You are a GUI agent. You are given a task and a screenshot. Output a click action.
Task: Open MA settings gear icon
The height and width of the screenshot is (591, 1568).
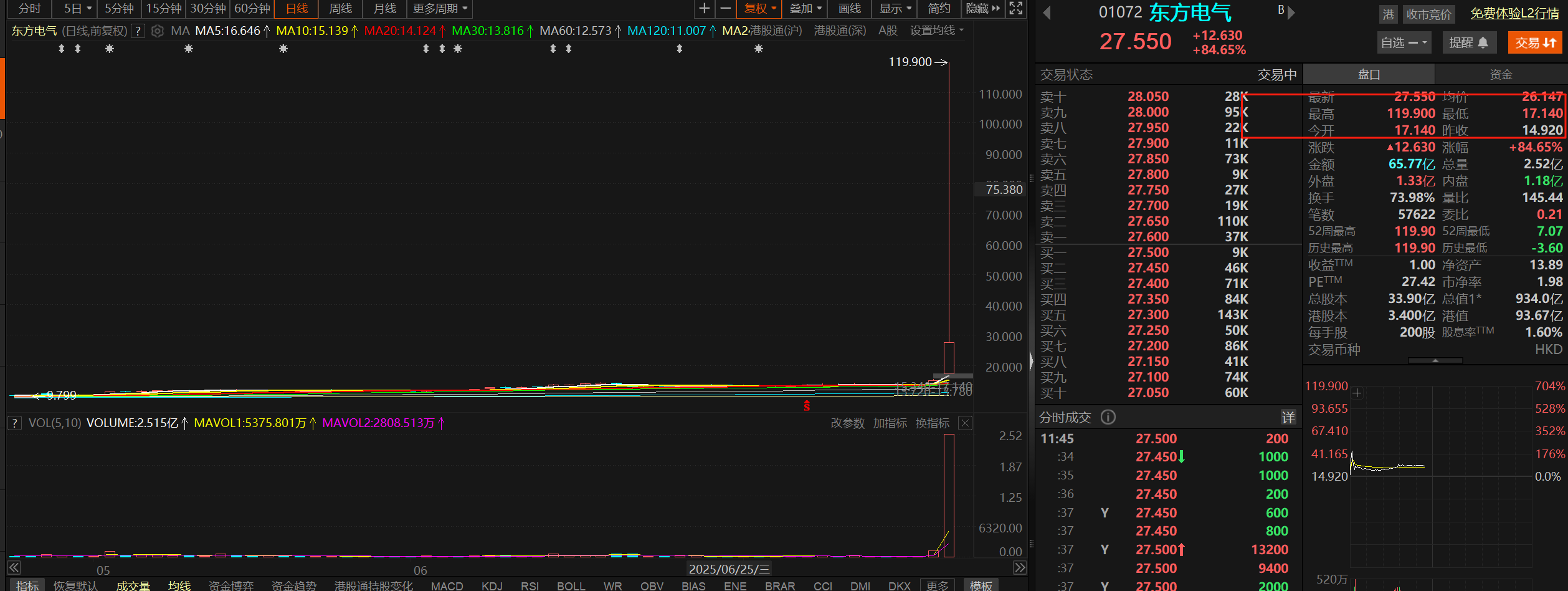point(158,31)
